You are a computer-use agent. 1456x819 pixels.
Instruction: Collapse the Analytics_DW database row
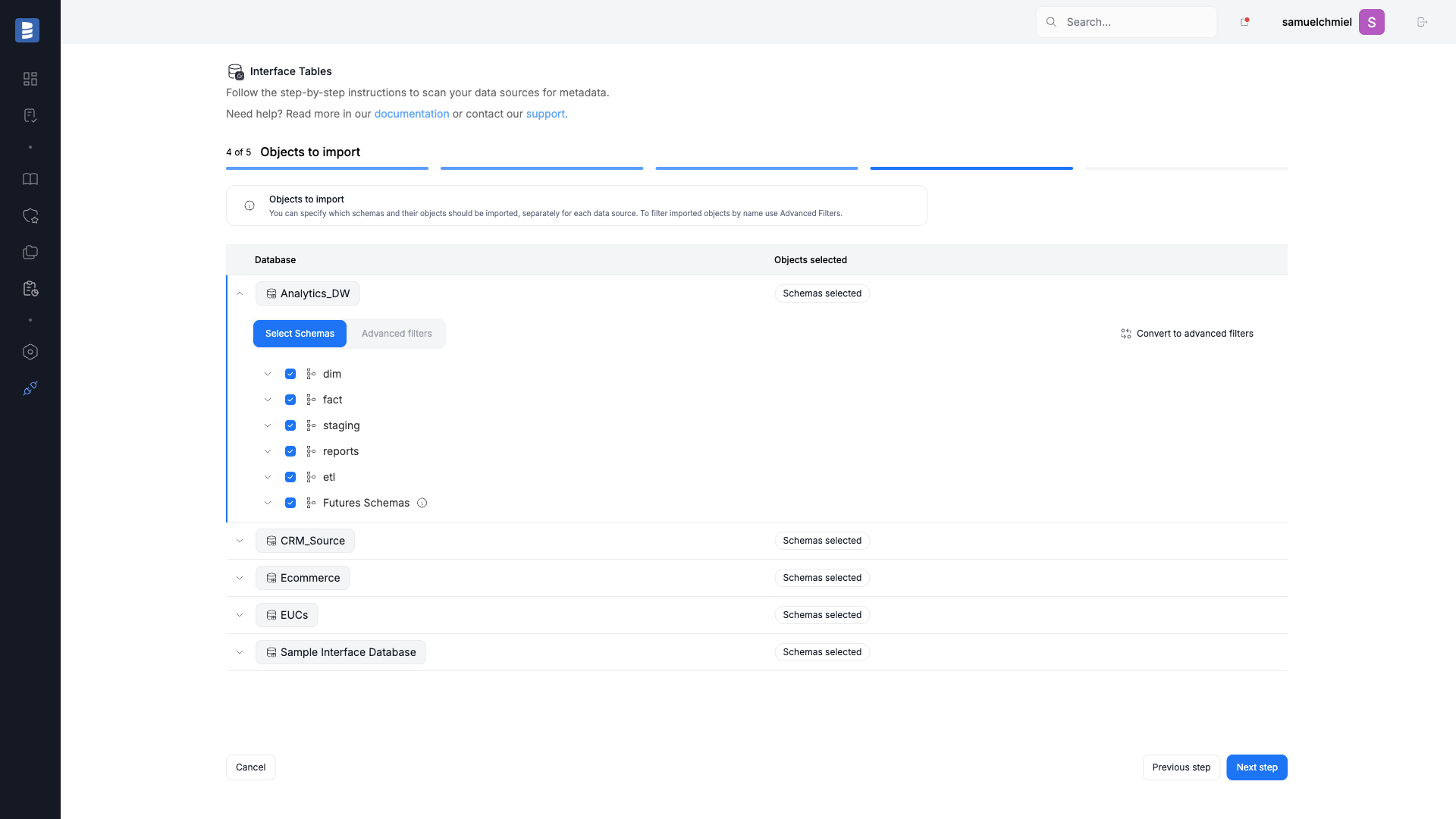pos(240,293)
